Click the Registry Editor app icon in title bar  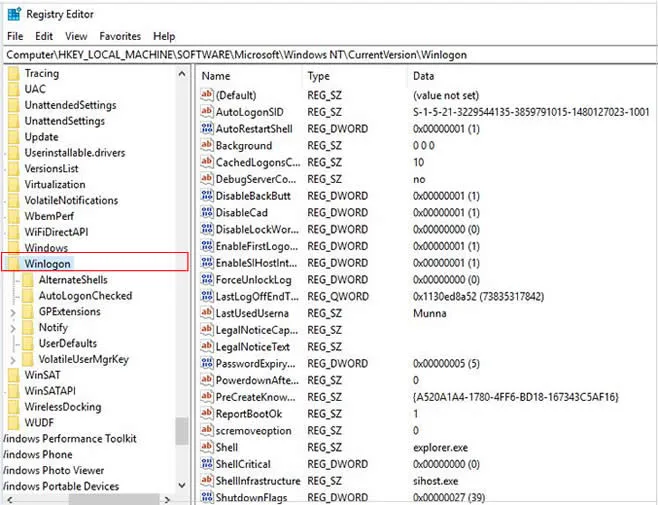coord(11,15)
